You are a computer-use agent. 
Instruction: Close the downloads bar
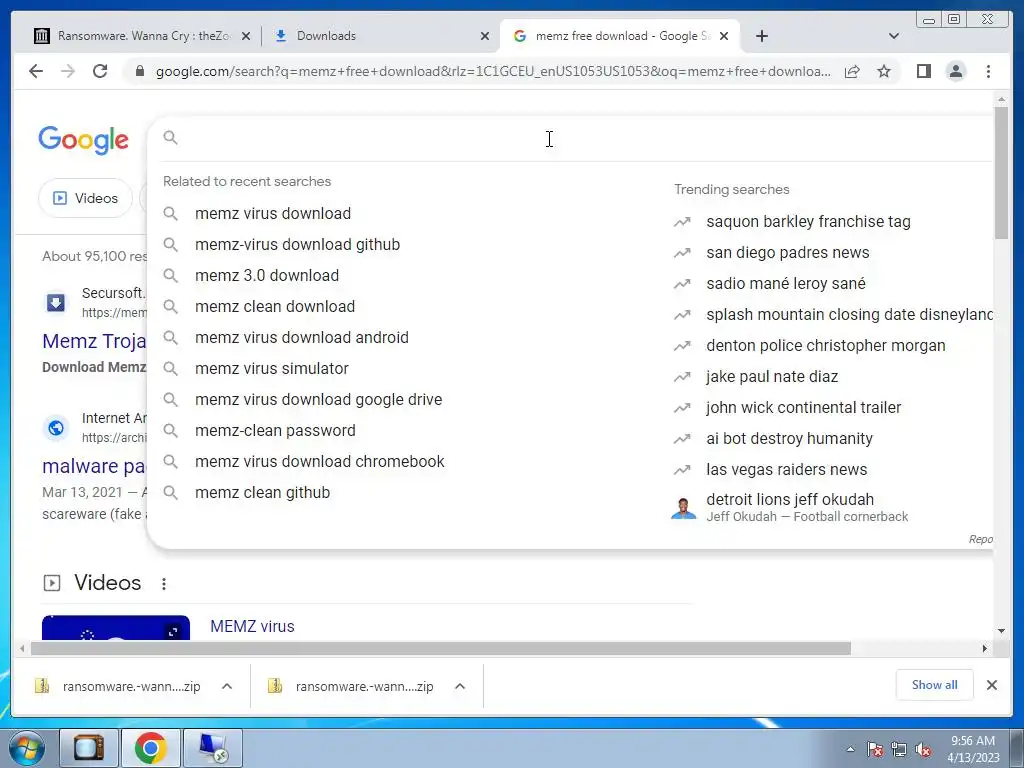click(x=992, y=685)
